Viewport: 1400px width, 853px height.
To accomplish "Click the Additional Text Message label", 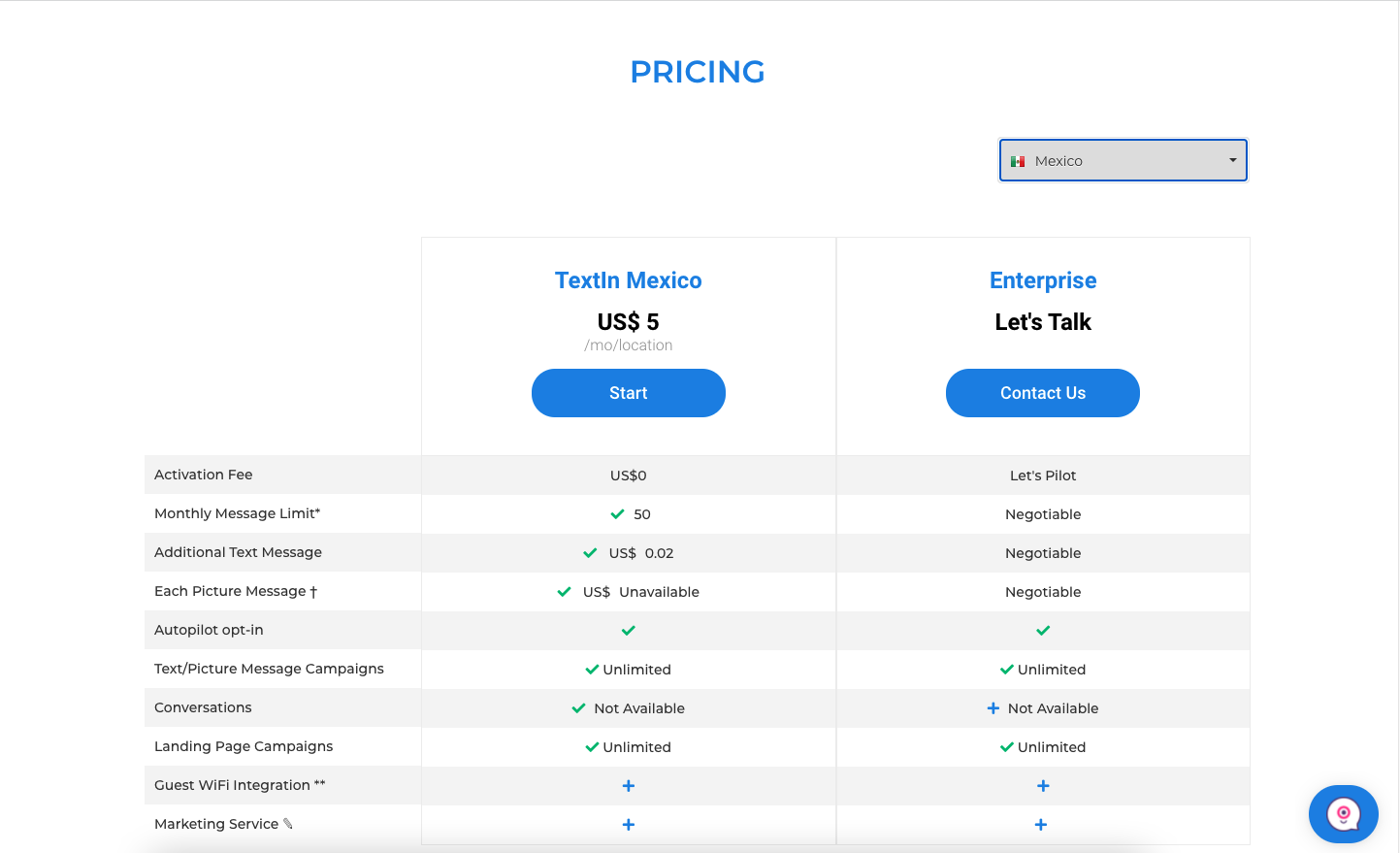I will point(238,552).
